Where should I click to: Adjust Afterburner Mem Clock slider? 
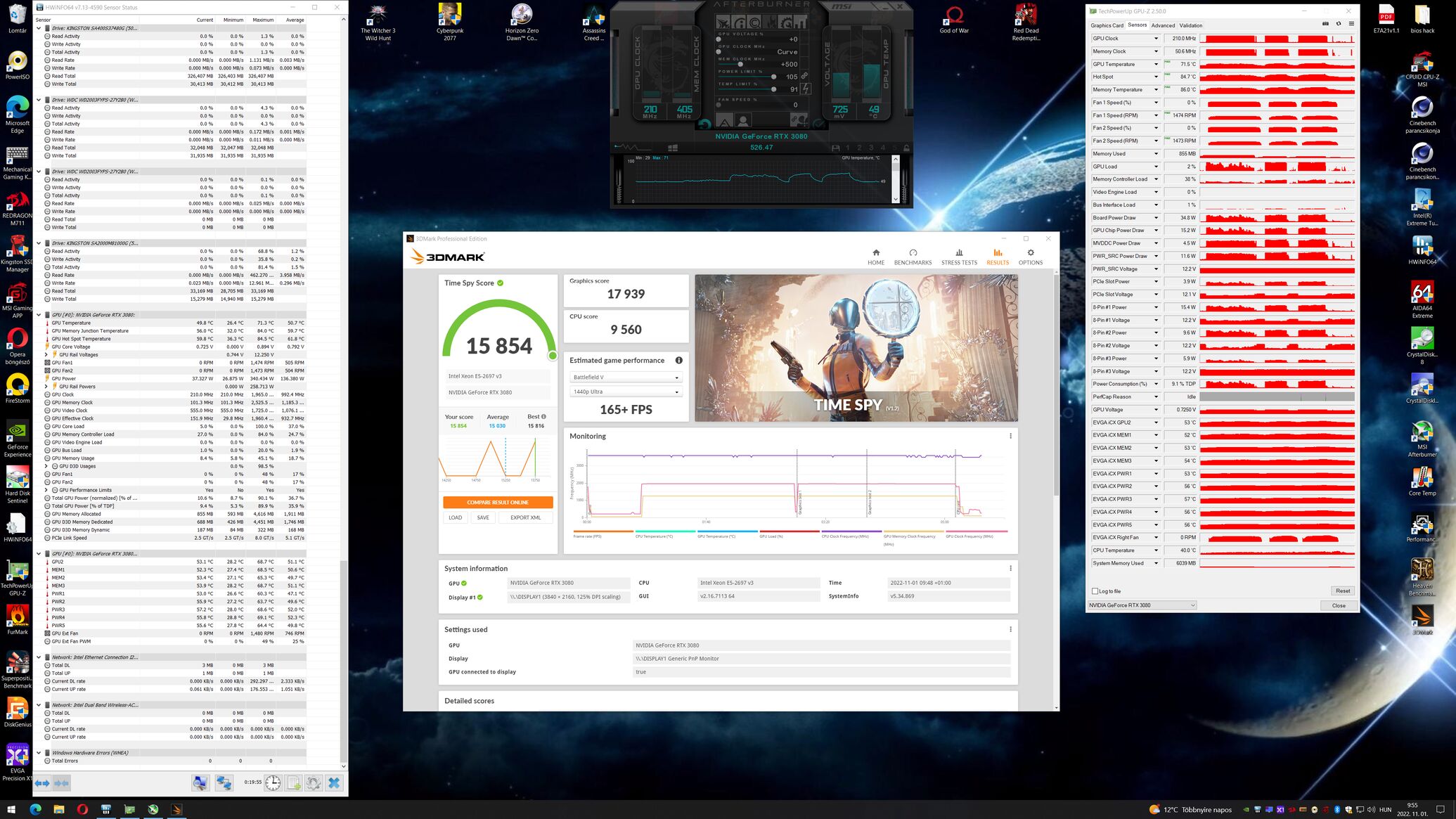point(740,64)
